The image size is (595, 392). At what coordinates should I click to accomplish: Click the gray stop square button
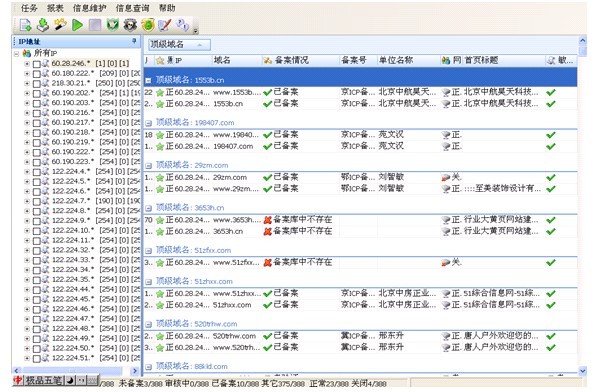pyautogui.click(x=95, y=25)
